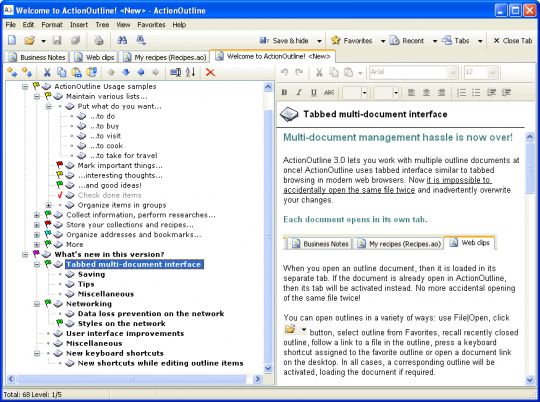This screenshot has height=402, width=540.
Task: Click the Move item left arrow
Action: (x=141, y=72)
